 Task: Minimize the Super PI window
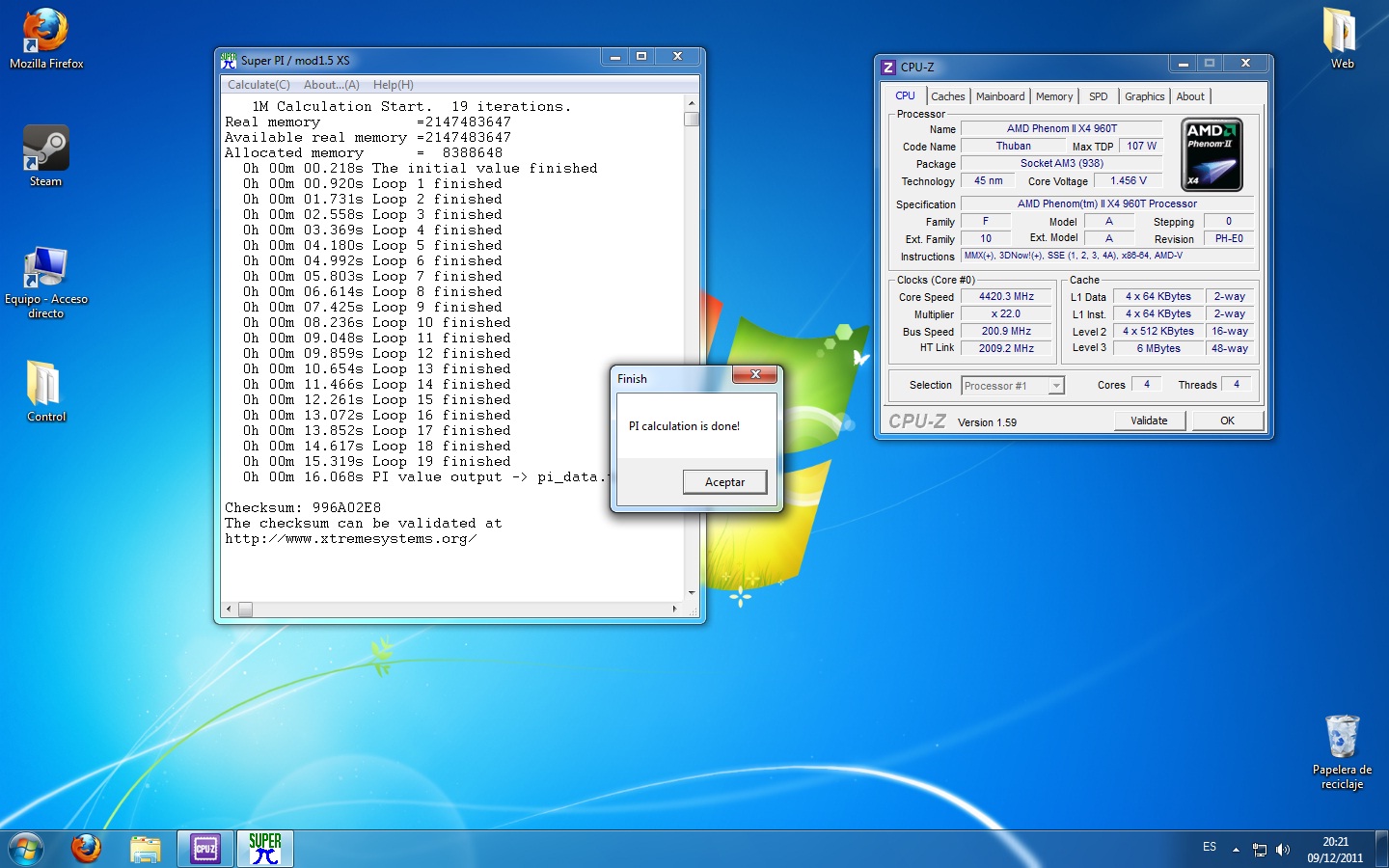(614, 57)
